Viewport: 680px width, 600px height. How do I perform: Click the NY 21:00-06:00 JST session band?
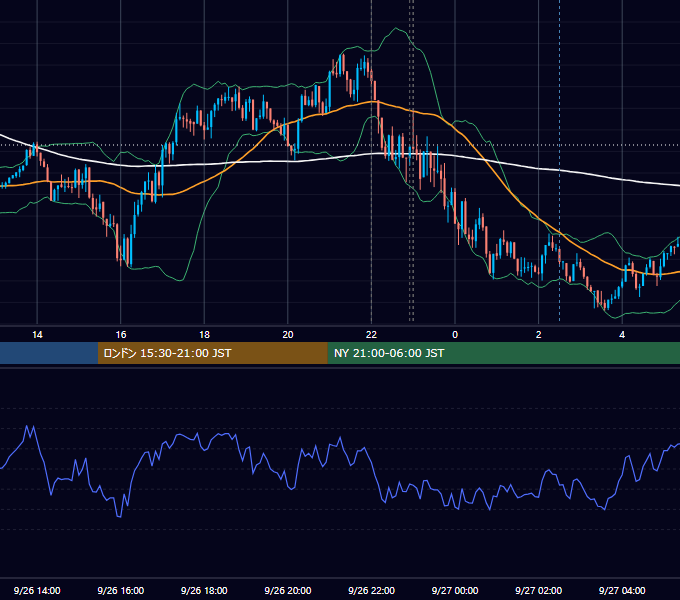[503, 353]
